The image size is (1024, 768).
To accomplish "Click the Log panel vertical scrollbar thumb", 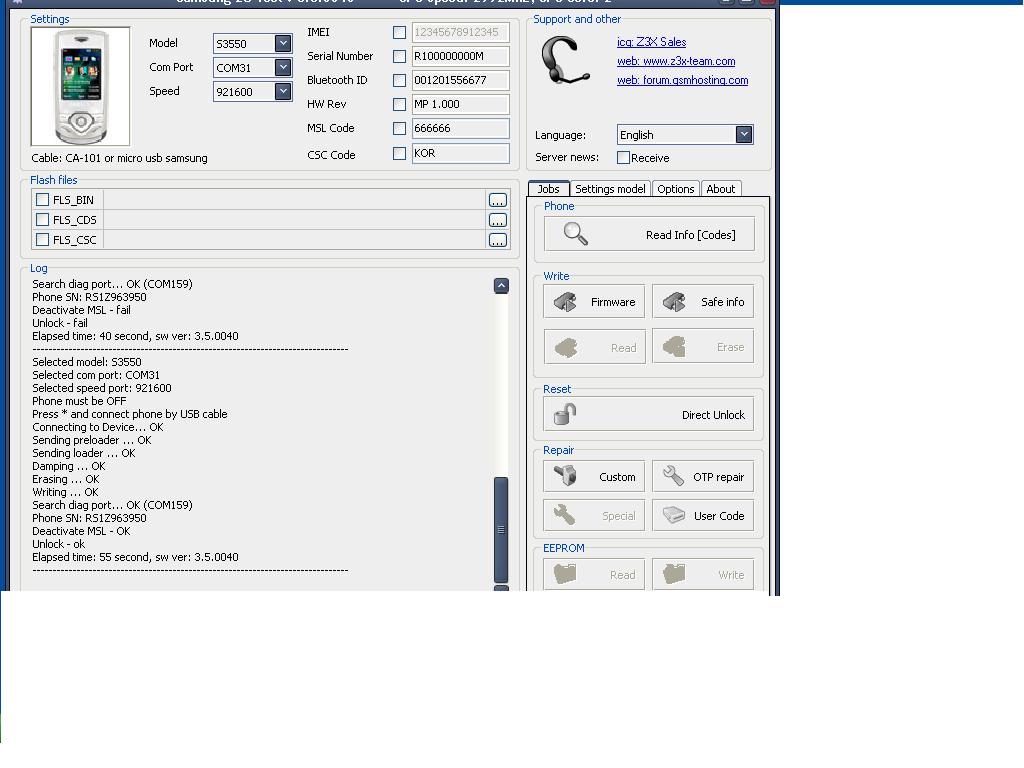I will click(501, 529).
